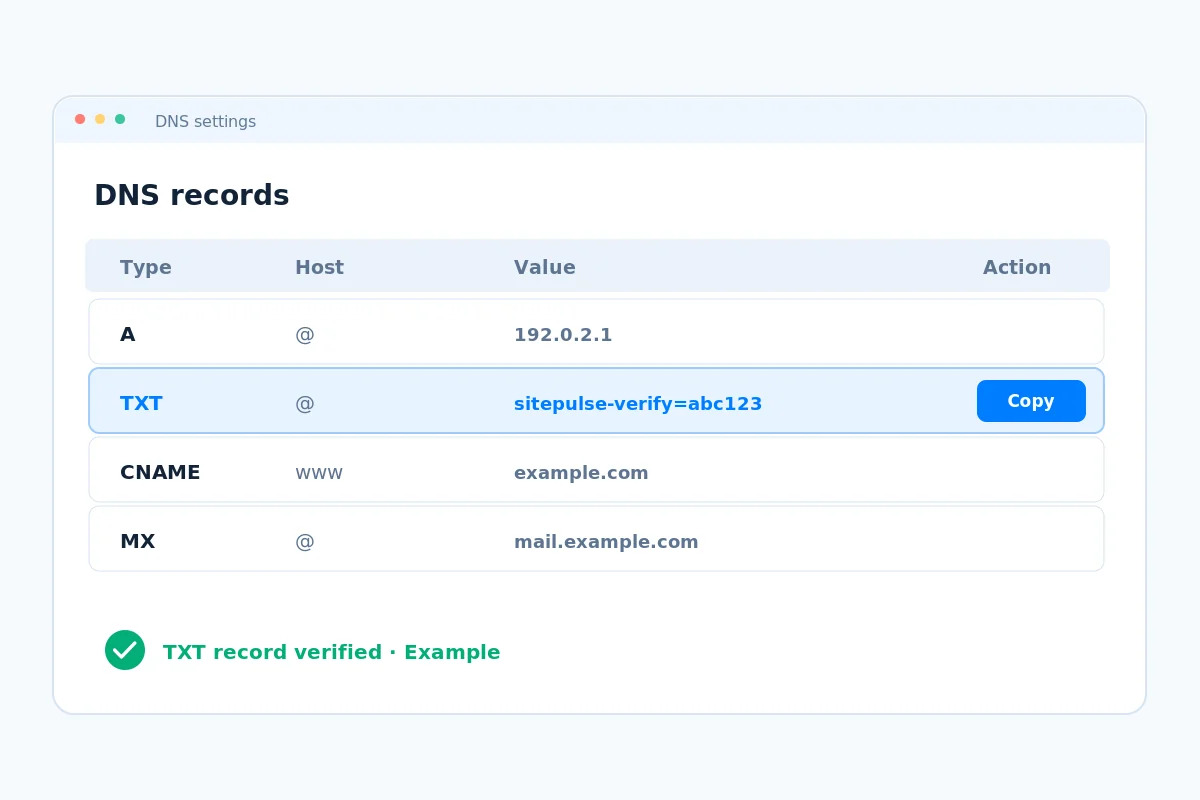The image size is (1200, 800).
Task: Click the yellow minimize dot
Action: [x=100, y=119]
